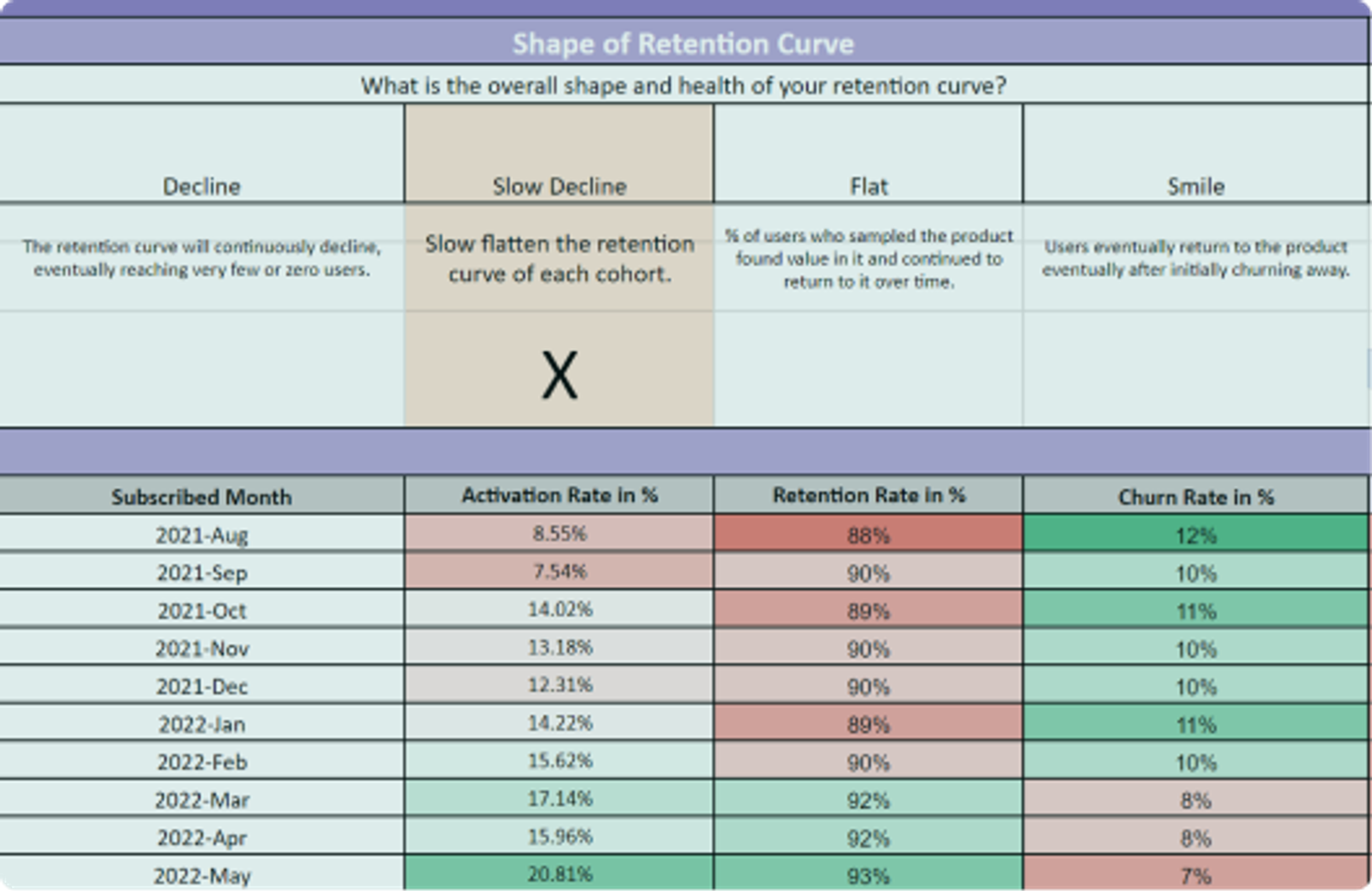The width and height of the screenshot is (1372, 891).
Task: Select the Slow Decline column header
Action: pos(558,186)
